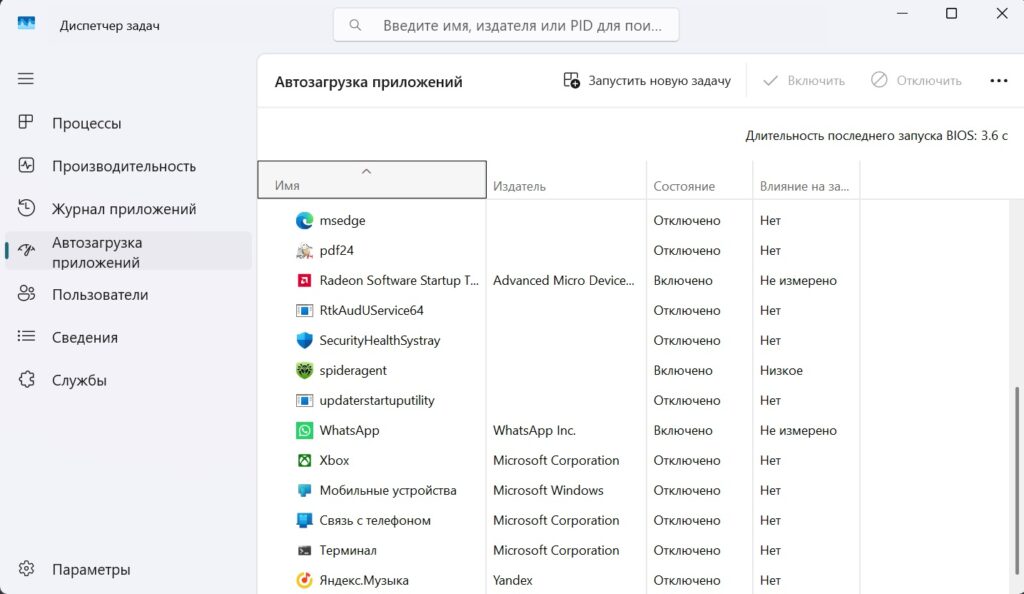The width and height of the screenshot is (1024, 594).
Task: Open the three-dots more options menu
Action: (x=999, y=80)
